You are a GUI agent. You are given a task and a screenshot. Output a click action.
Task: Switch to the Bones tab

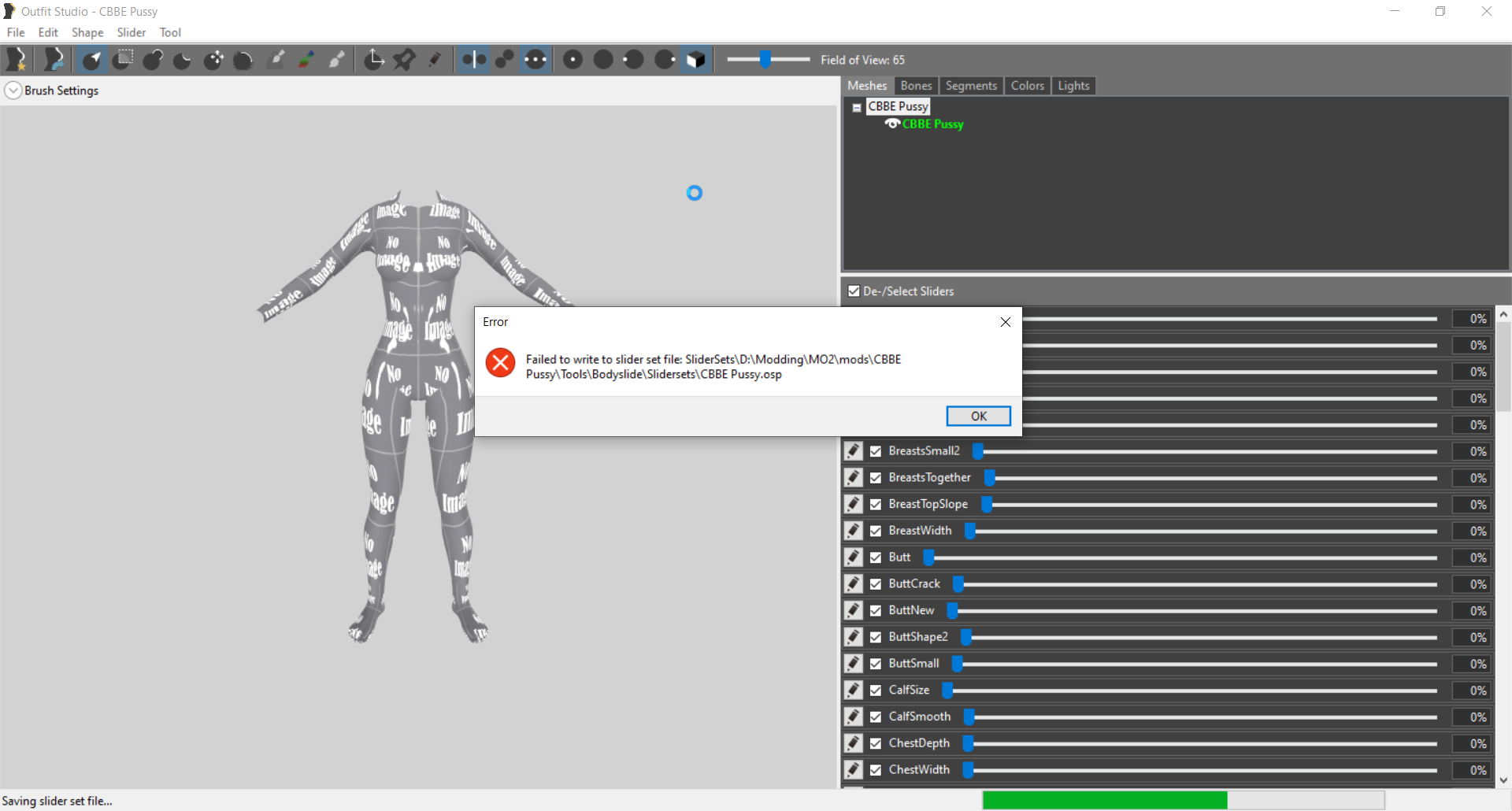pos(916,86)
